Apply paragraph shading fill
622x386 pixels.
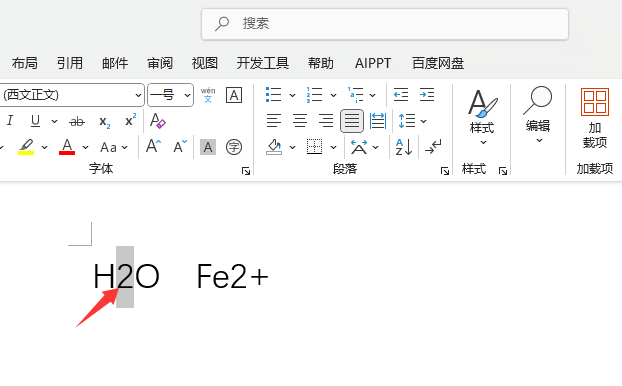274,147
